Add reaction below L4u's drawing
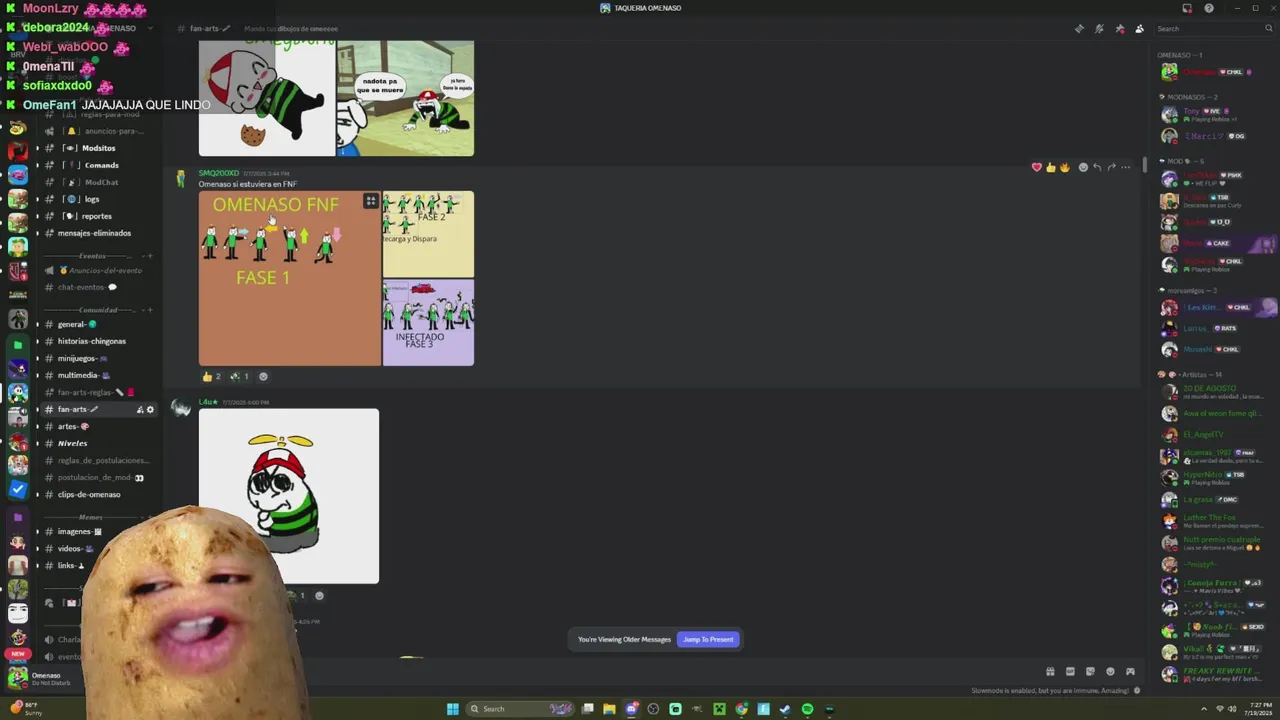 pyautogui.click(x=319, y=595)
